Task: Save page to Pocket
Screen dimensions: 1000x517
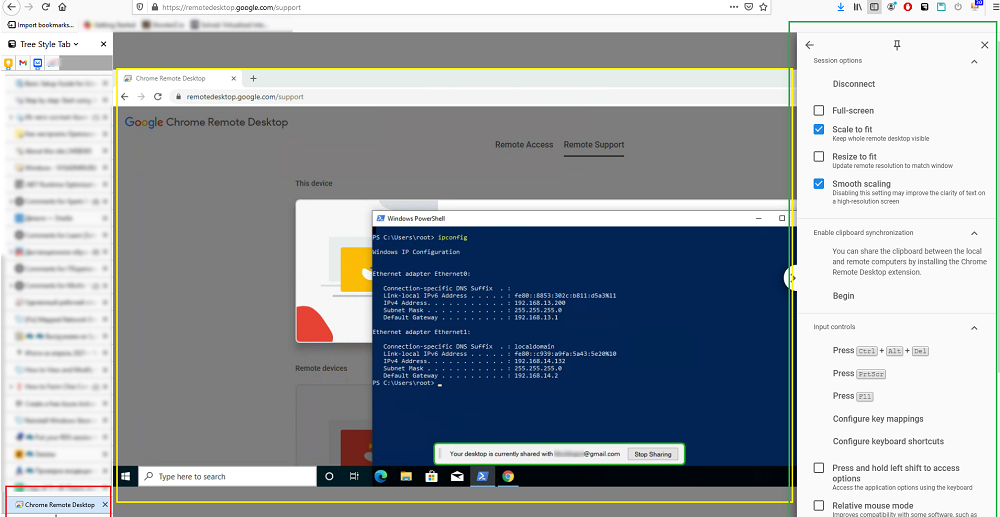Action: pyautogui.click(x=749, y=8)
